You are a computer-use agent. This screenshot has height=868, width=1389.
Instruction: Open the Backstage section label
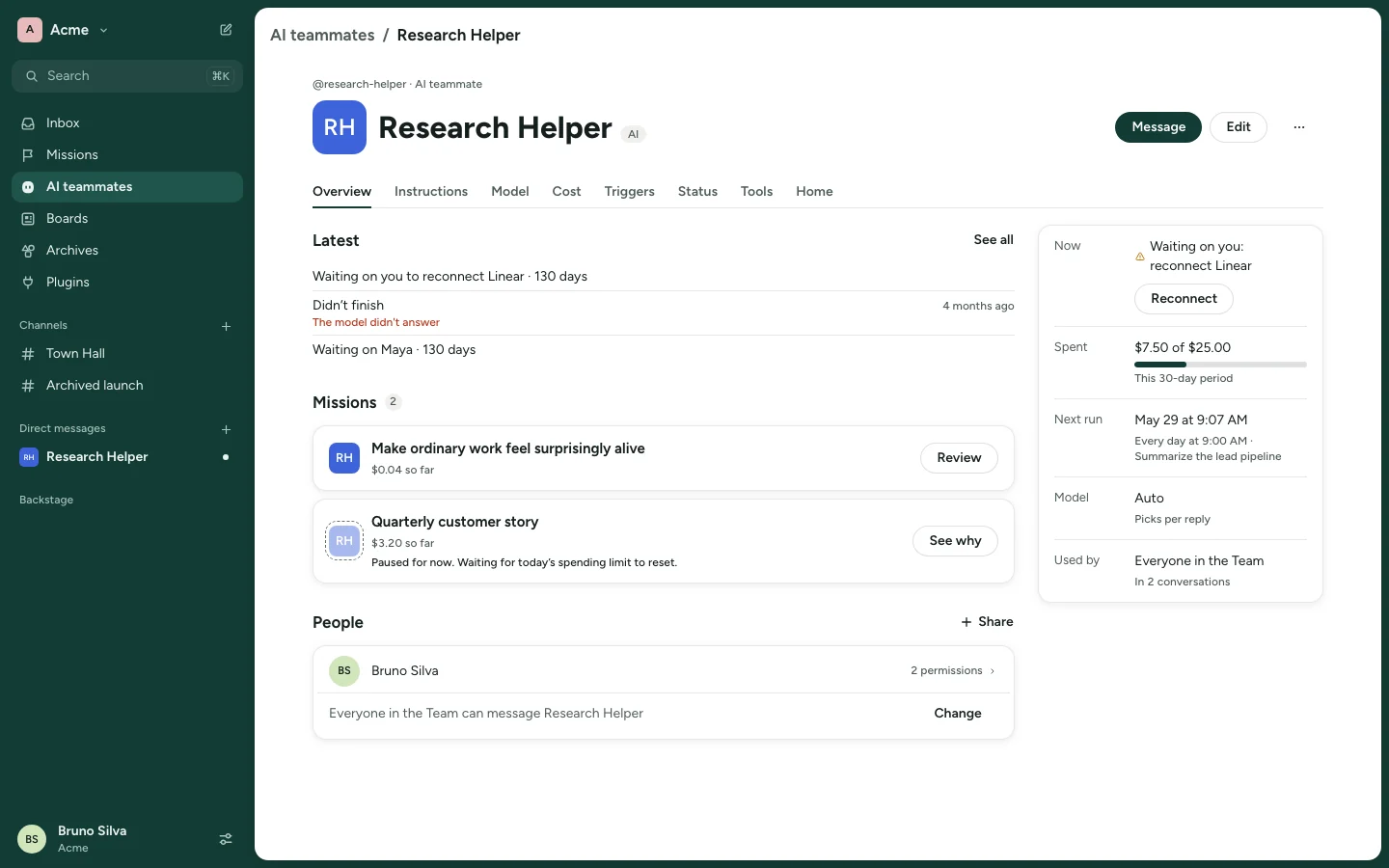tap(46, 501)
